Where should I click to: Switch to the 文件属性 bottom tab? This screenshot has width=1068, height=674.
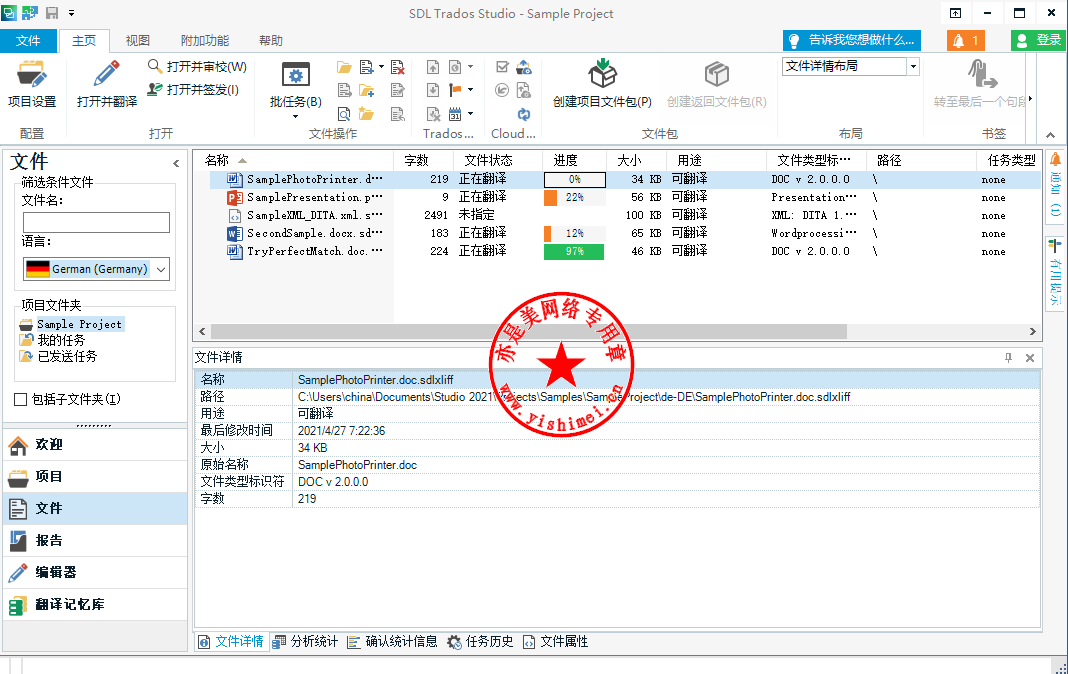pyautogui.click(x=555, y=642)
